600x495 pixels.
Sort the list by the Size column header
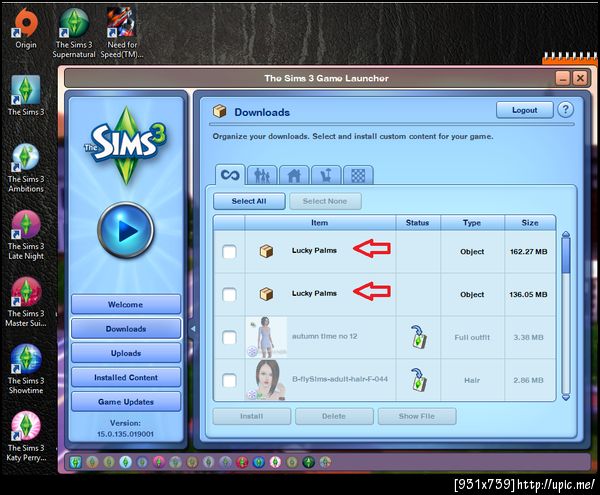tap(530, 223)
